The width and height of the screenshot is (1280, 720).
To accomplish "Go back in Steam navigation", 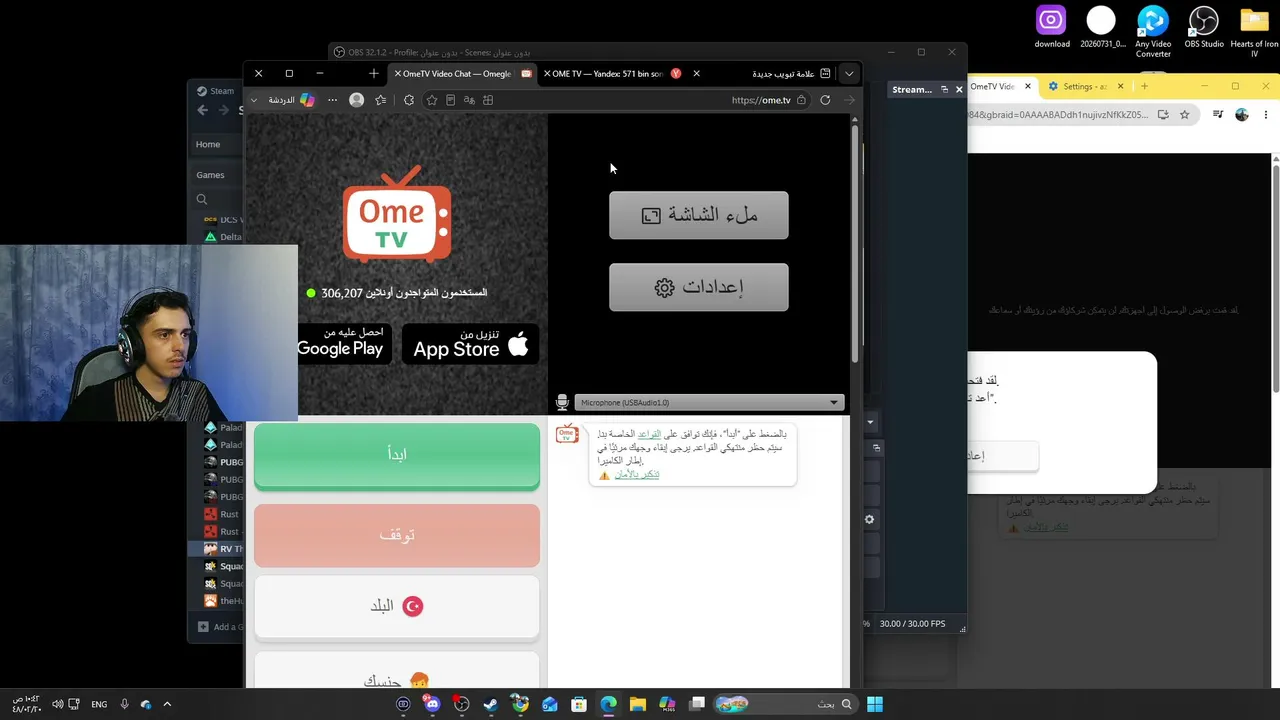I will coord(203,110).
